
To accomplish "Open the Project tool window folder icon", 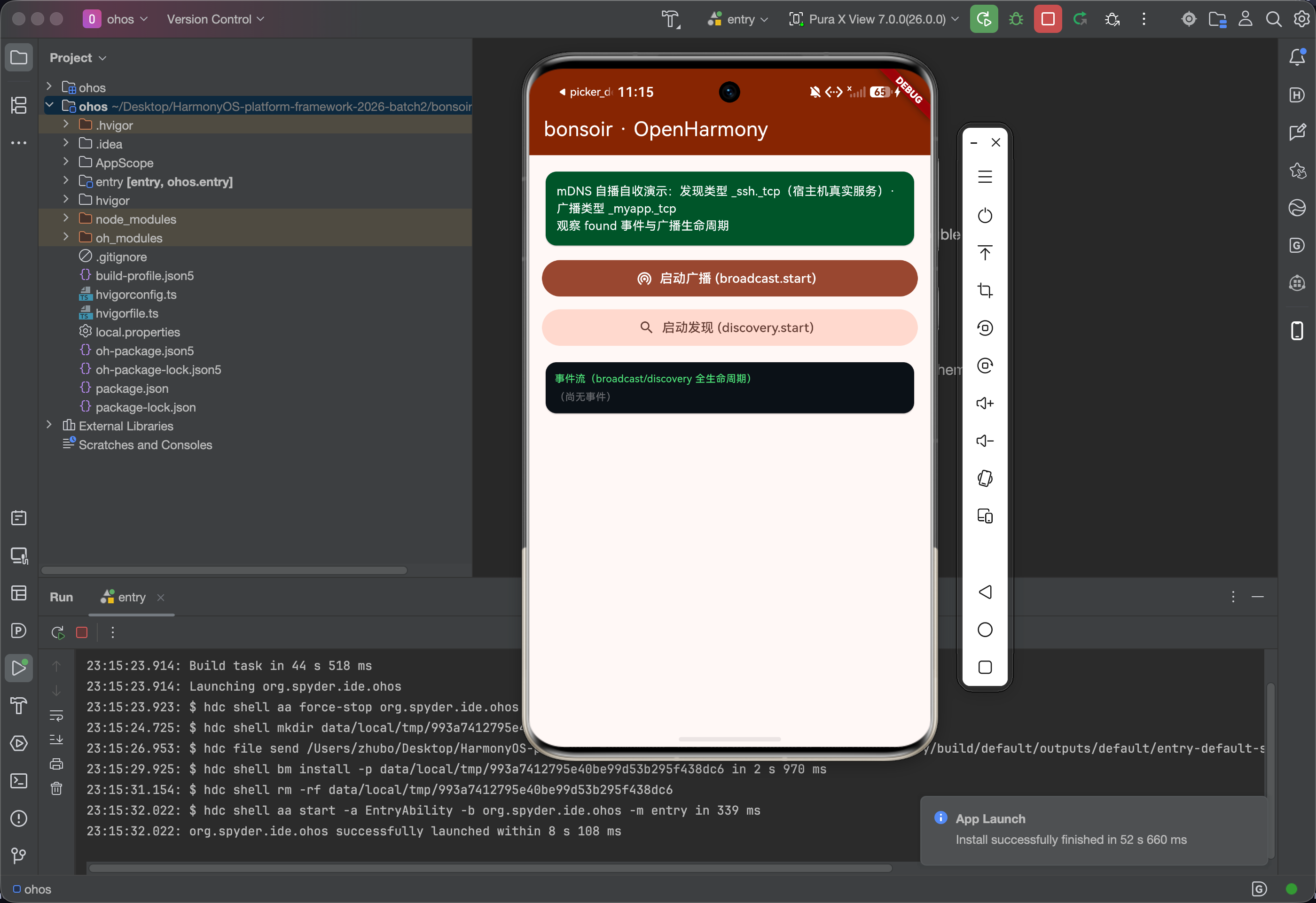I will point(19,57).
